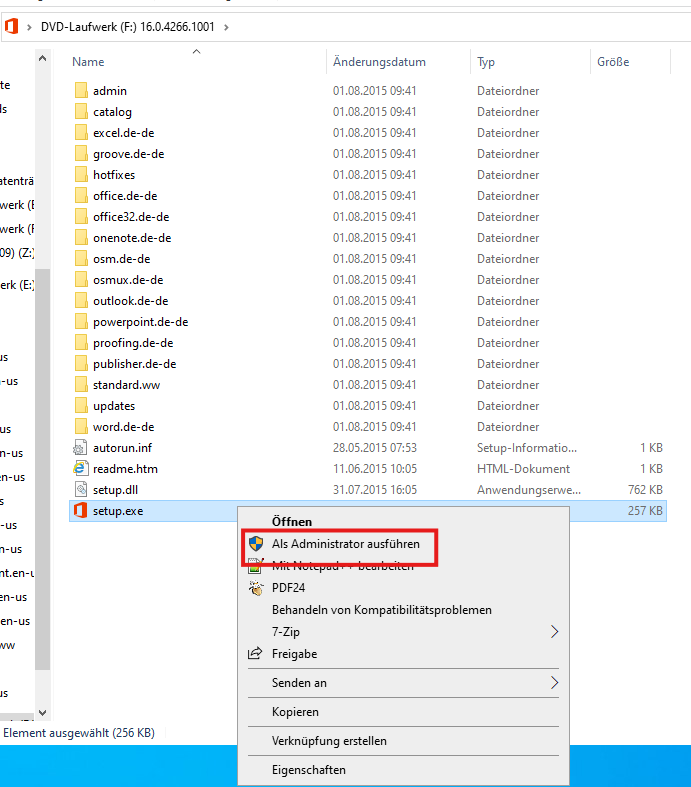Click the Office icon in the address bar
This screenshot has height=787, width=691.
[12, 26]
